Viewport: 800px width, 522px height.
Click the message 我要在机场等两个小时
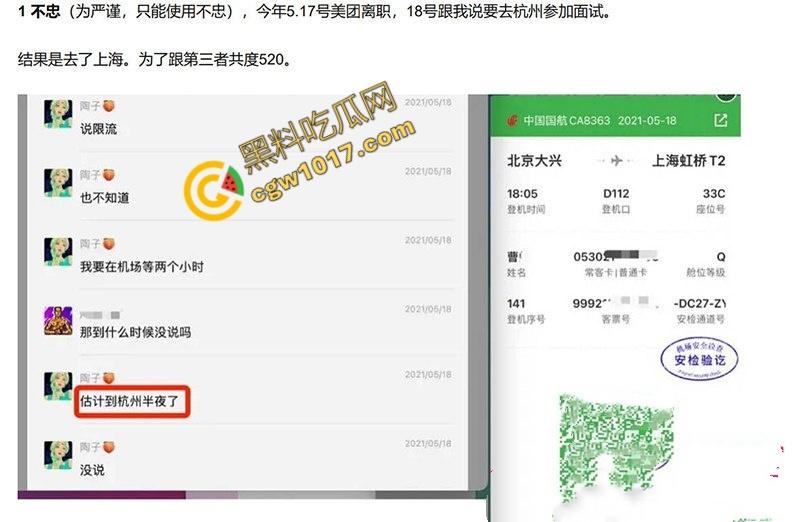141,267
